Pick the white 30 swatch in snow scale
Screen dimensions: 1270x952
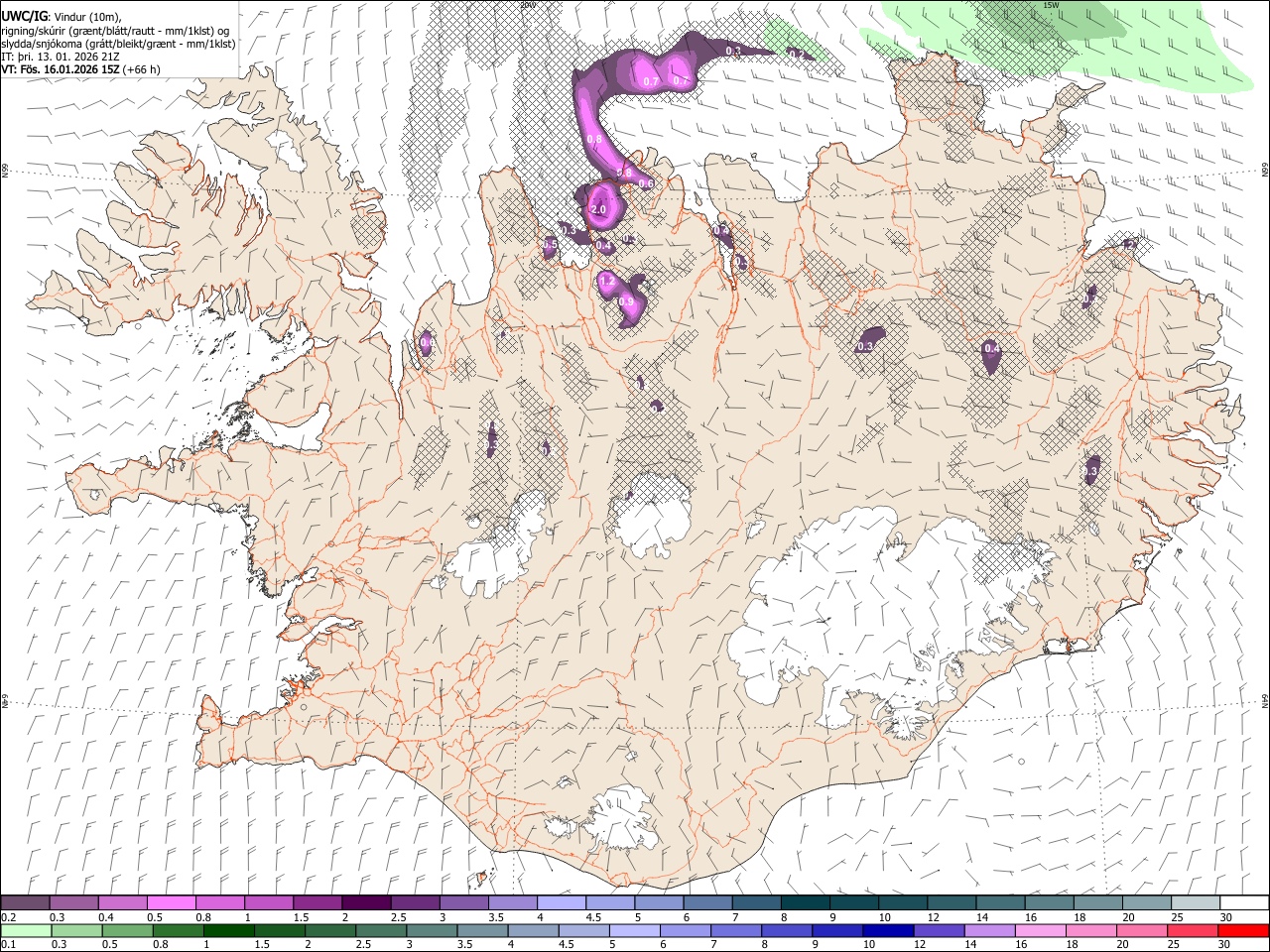[x=1244, y=902]
